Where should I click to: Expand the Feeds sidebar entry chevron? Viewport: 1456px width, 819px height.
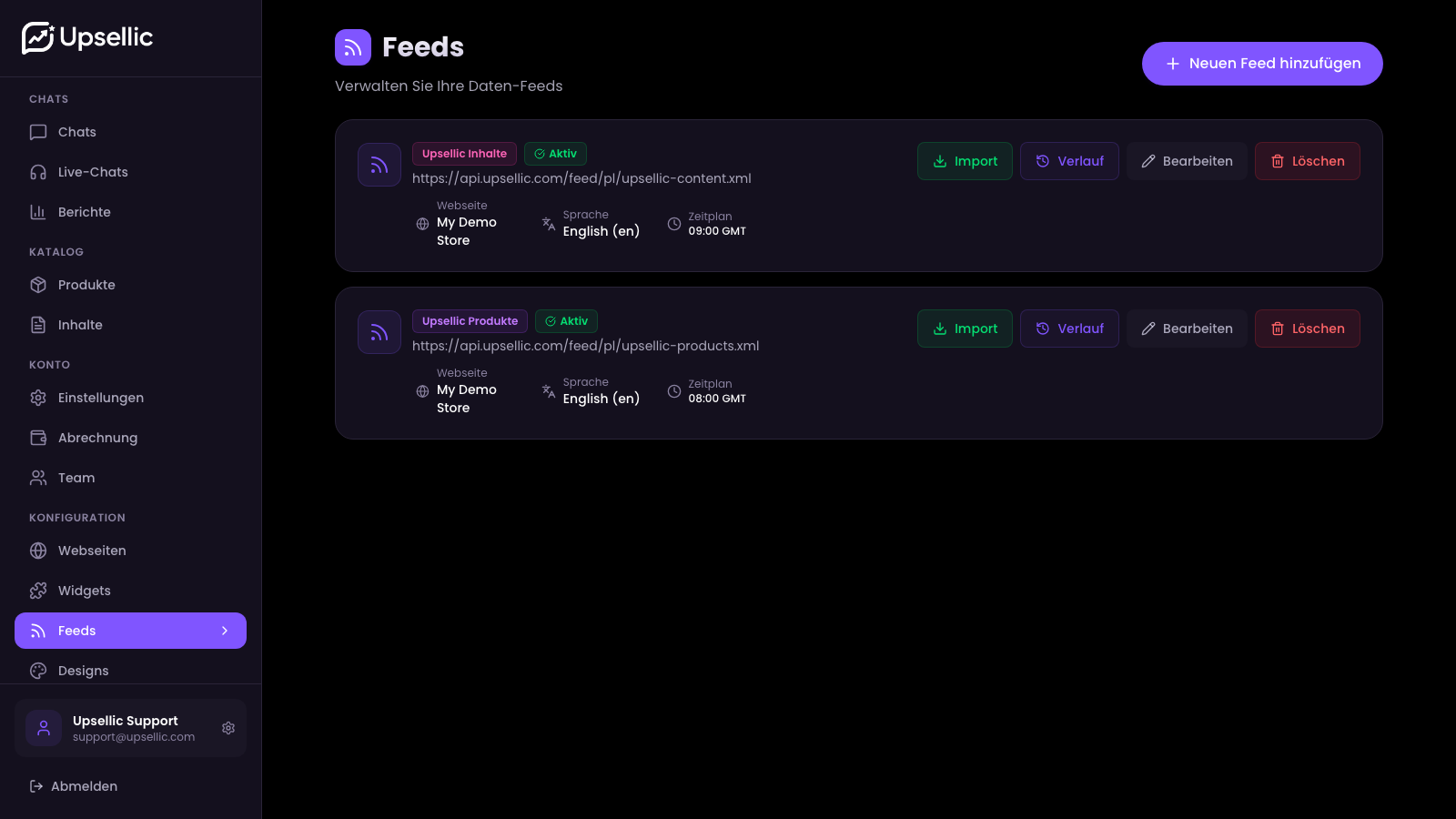tap(224, 630)
